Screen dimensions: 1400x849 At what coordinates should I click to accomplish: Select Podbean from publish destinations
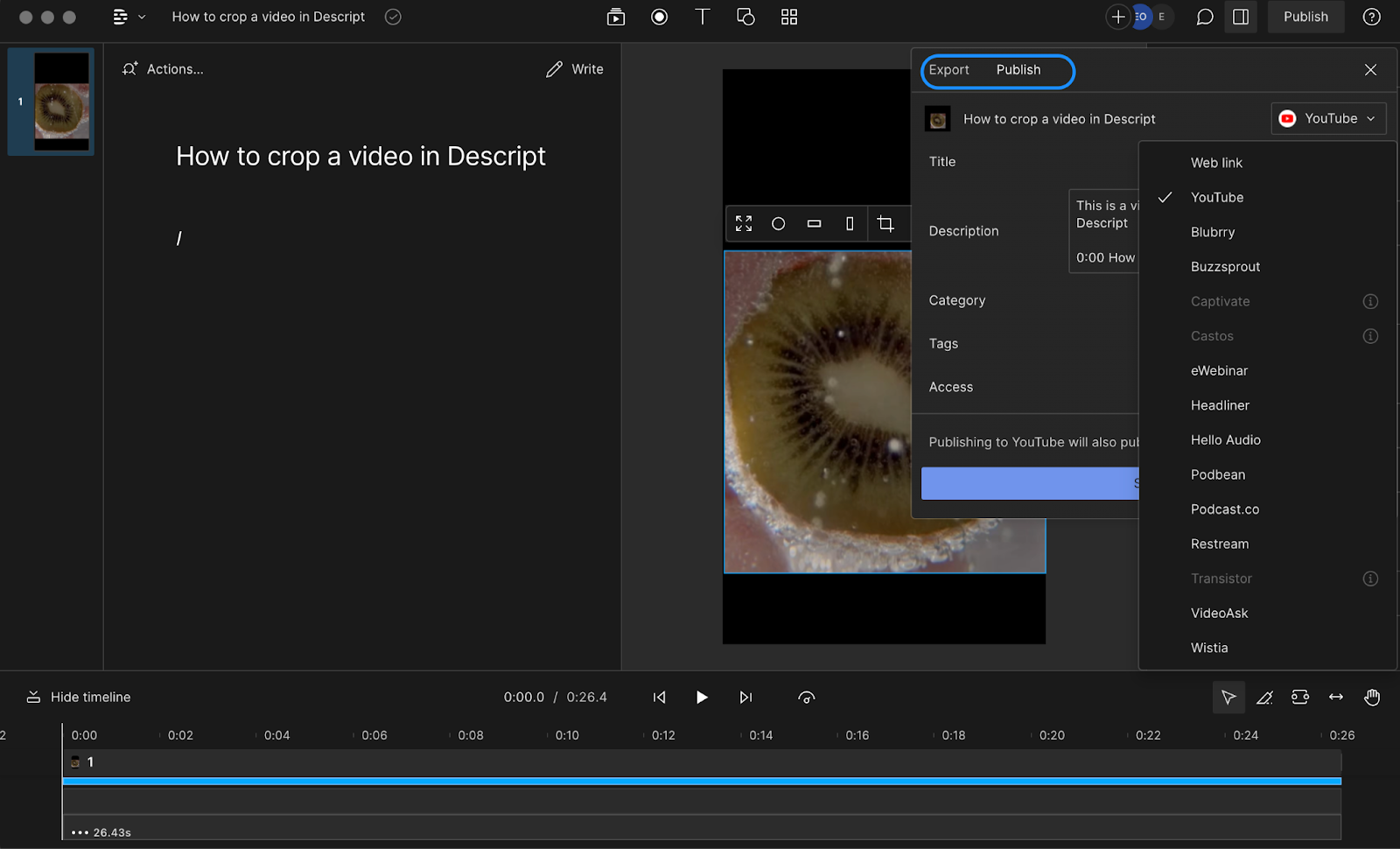(x=1217, y=474)
